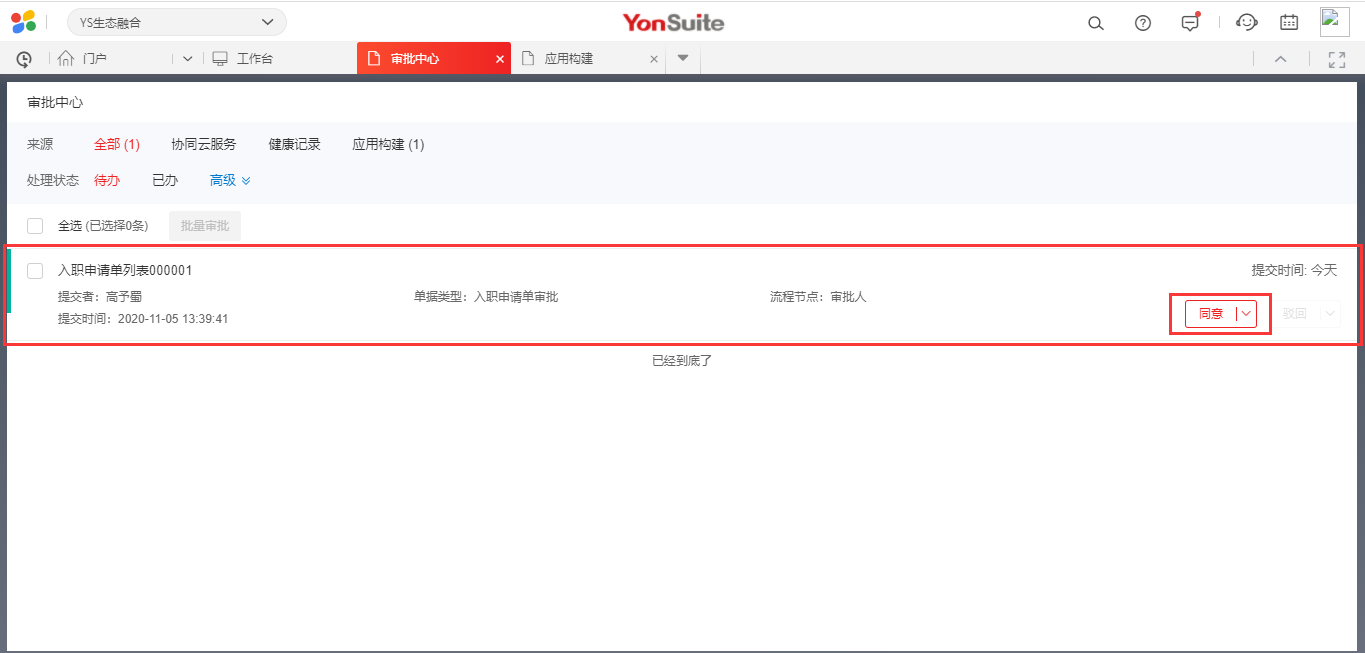
Task: Click the 批量审批 button
Action: pyautogui.click(x=205, y=226)
